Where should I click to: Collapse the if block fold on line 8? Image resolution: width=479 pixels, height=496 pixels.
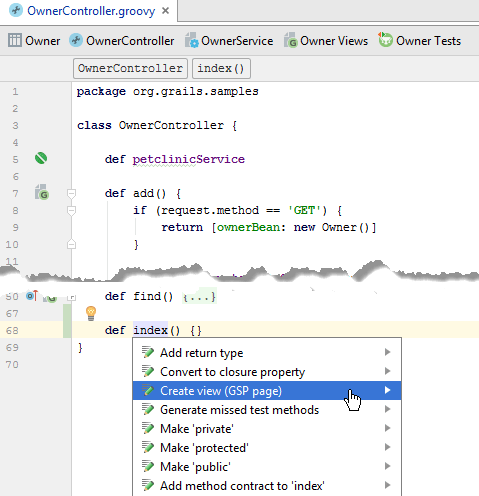pos(71,210)
